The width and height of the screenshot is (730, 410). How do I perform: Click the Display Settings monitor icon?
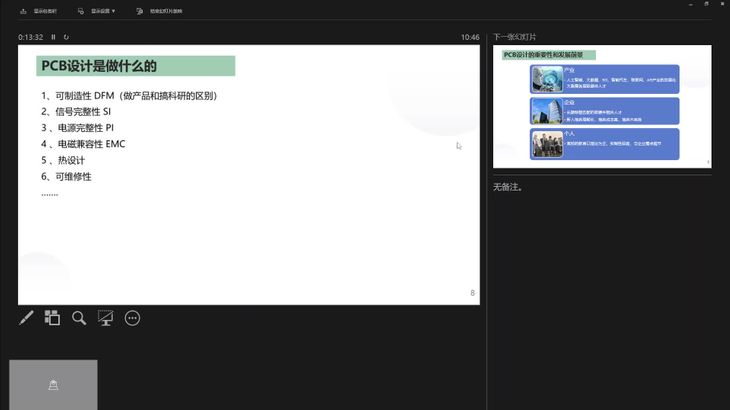(x=80, y=11)
